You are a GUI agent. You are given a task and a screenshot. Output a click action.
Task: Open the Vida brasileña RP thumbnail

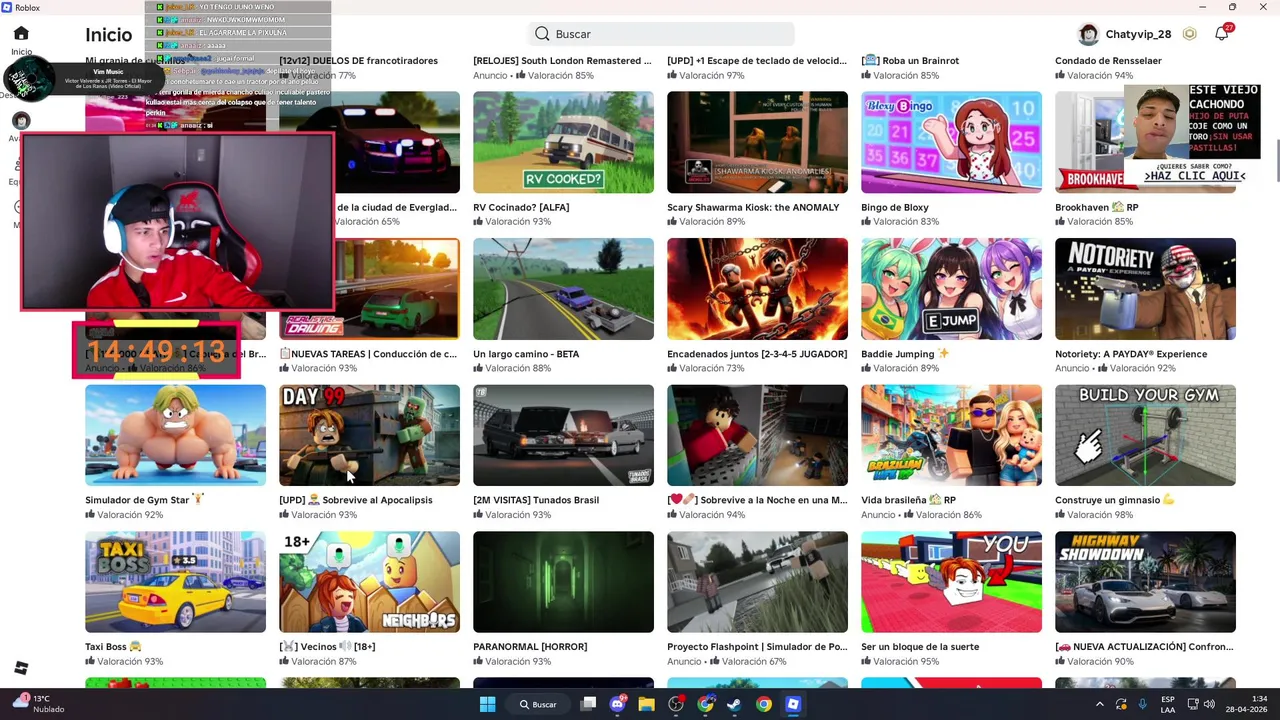pos(951,435)
